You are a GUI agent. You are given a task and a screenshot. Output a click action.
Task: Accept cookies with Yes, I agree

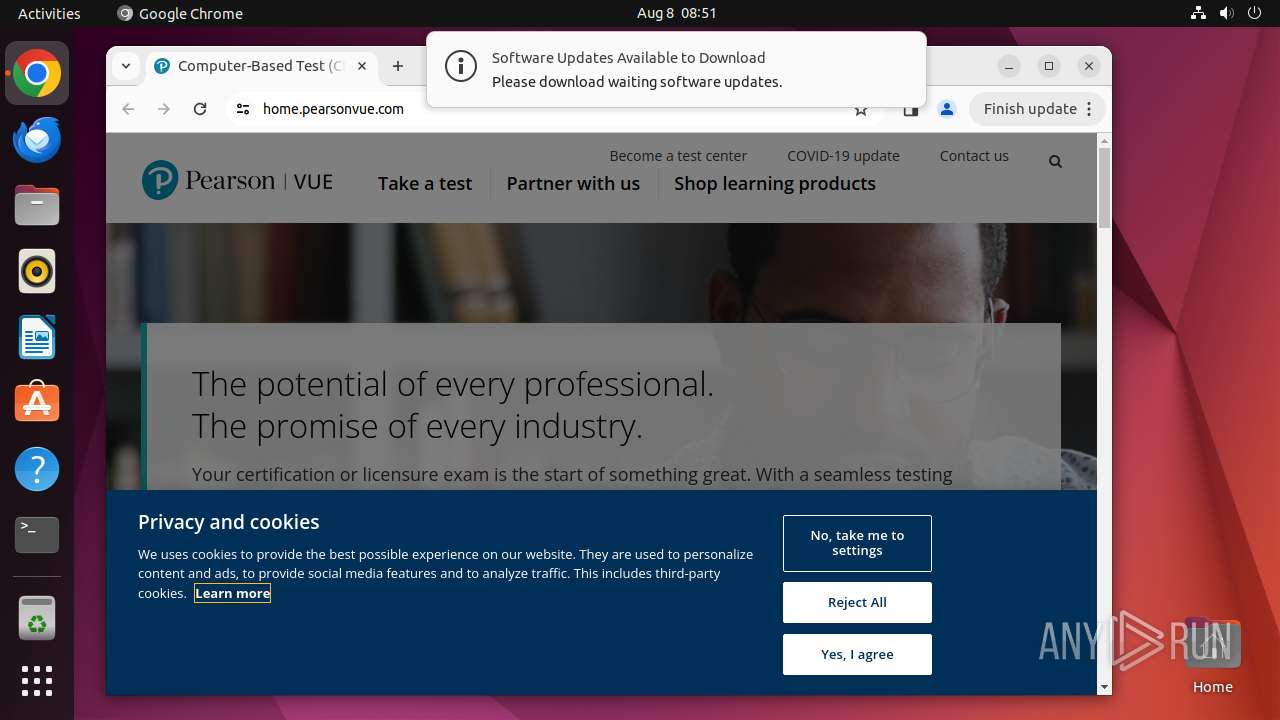pos(857,654)
